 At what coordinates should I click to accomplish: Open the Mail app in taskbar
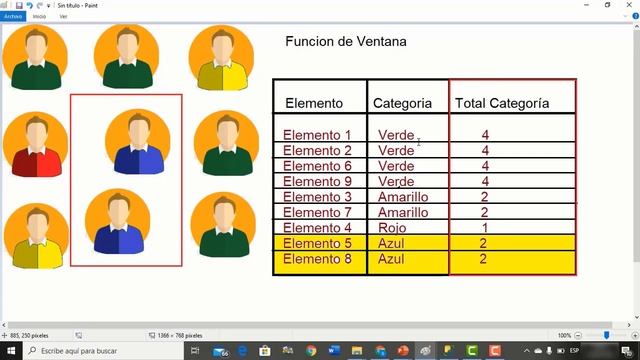coord(220,351)
